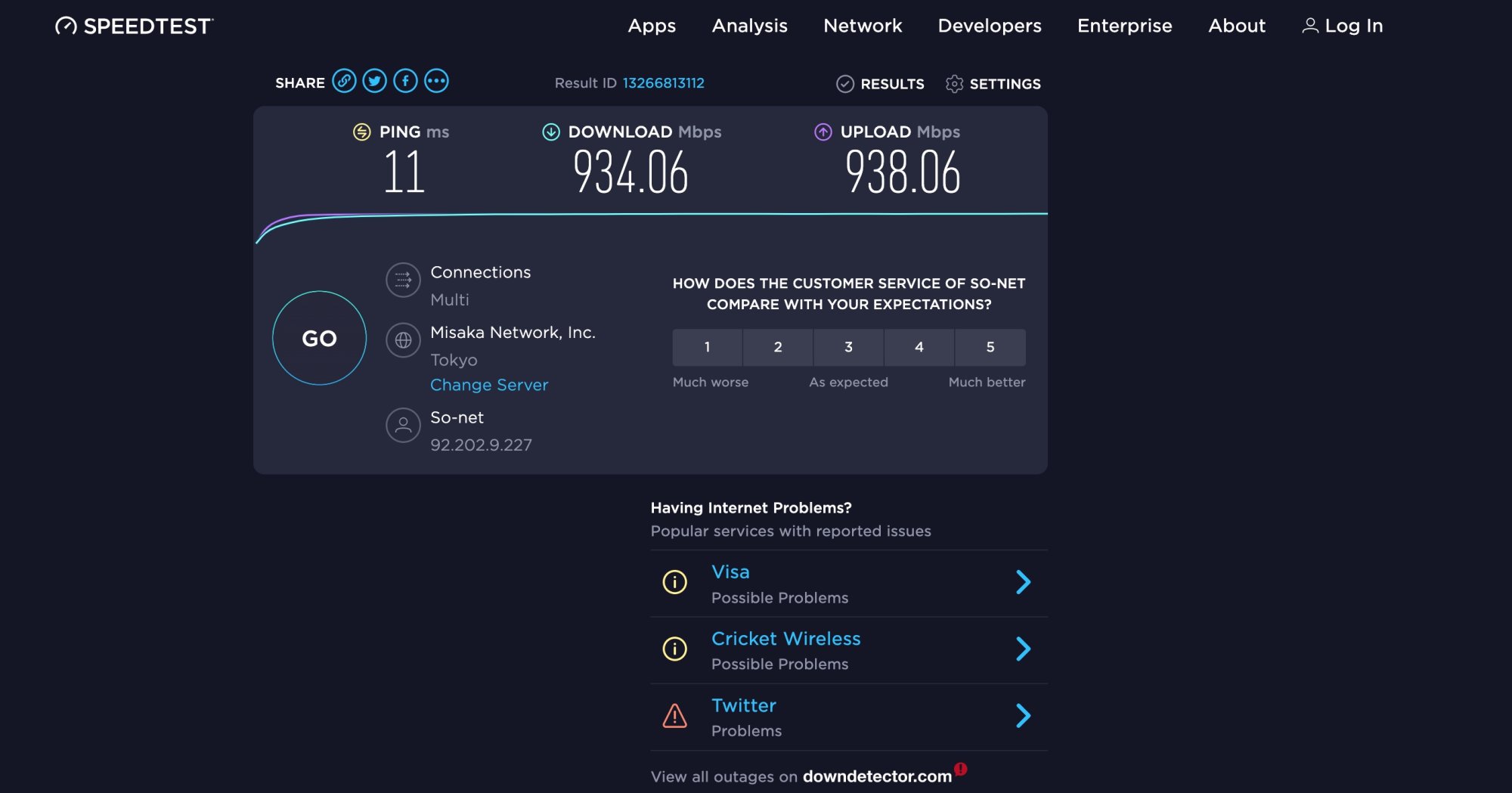The width and height of the screenshot is (1512, 793).
Task: Open the Visa row chevron
Action: point(1023,582)
